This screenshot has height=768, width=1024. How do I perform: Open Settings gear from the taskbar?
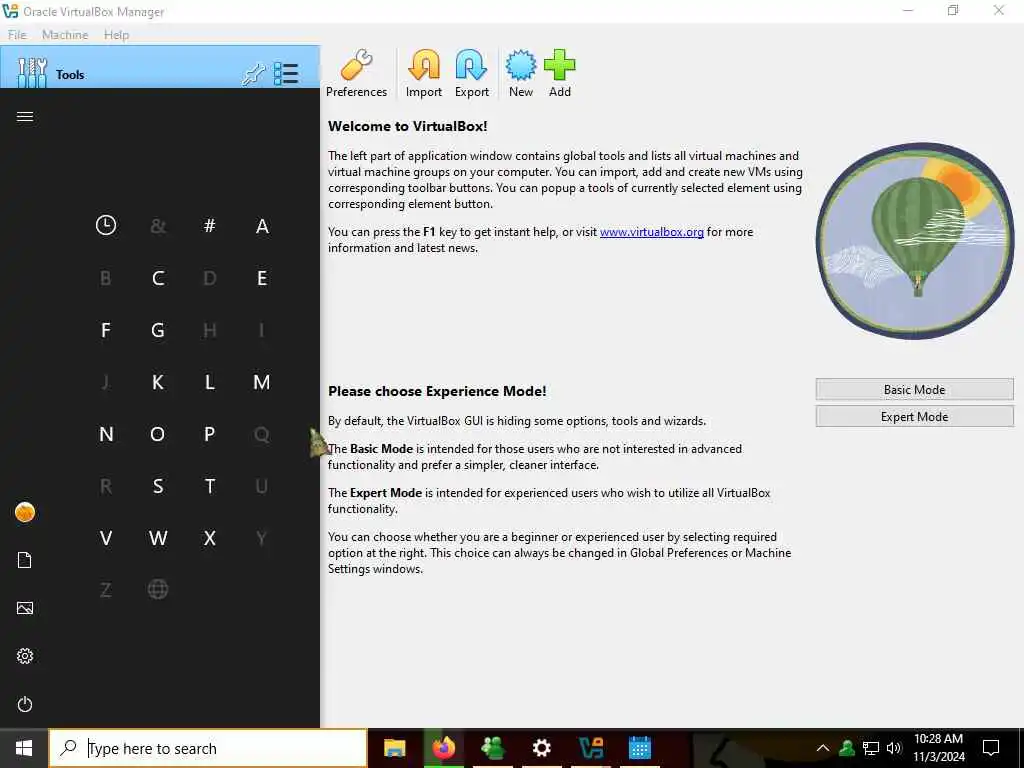pyautogui.click(x=541, y=748)
